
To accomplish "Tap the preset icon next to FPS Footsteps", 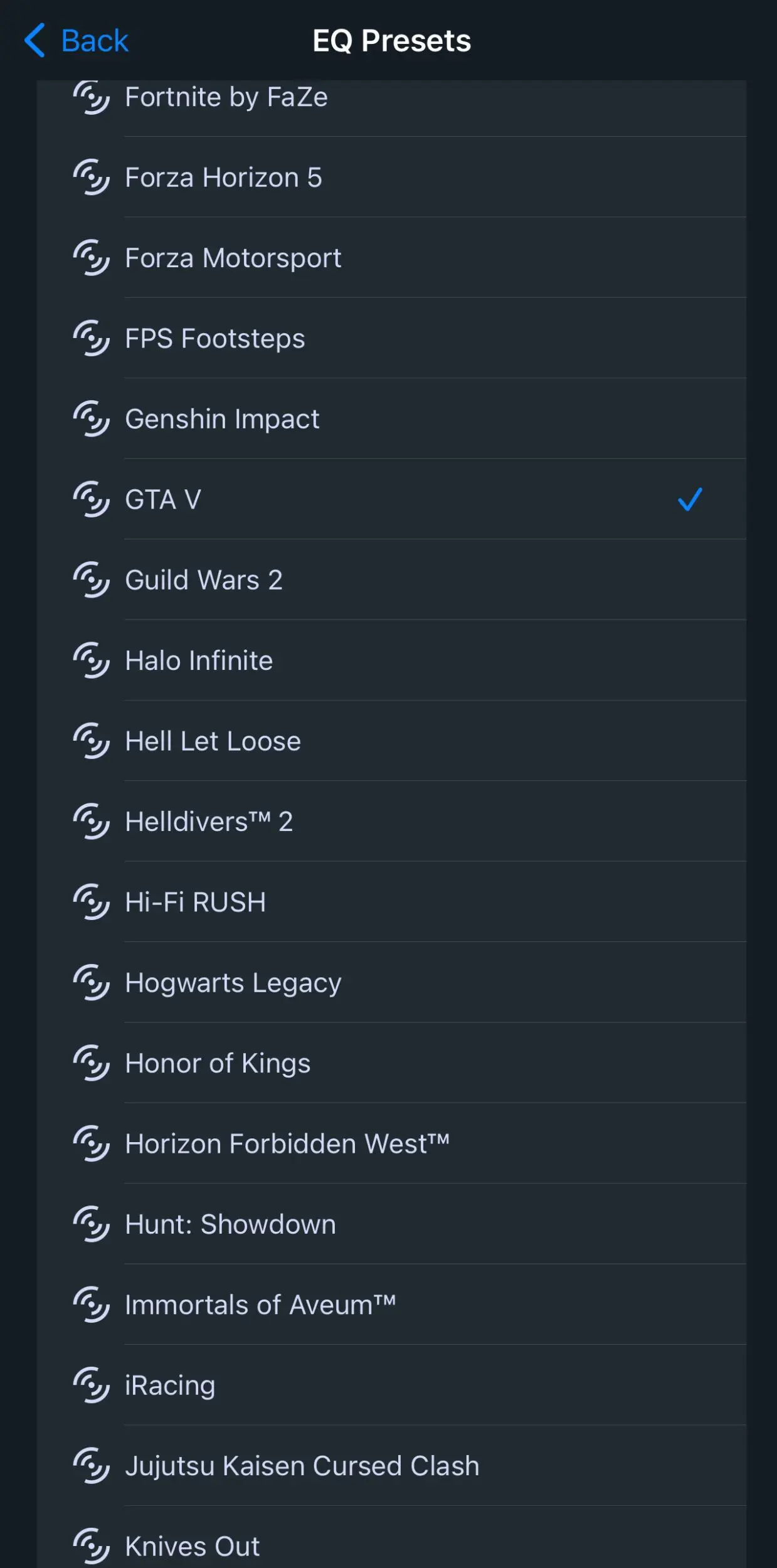I will coord(92,339).
